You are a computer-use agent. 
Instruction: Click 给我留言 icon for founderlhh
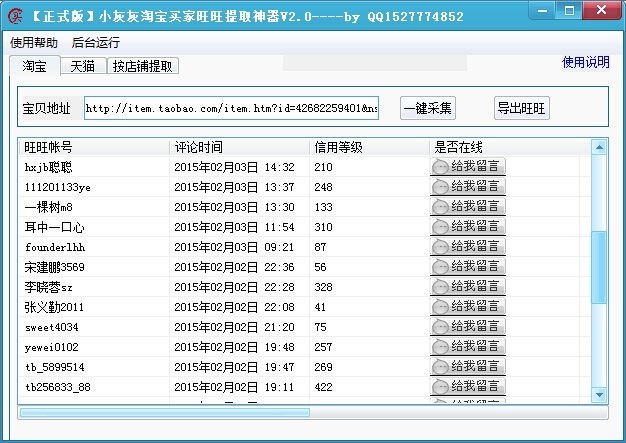(467, 247)
